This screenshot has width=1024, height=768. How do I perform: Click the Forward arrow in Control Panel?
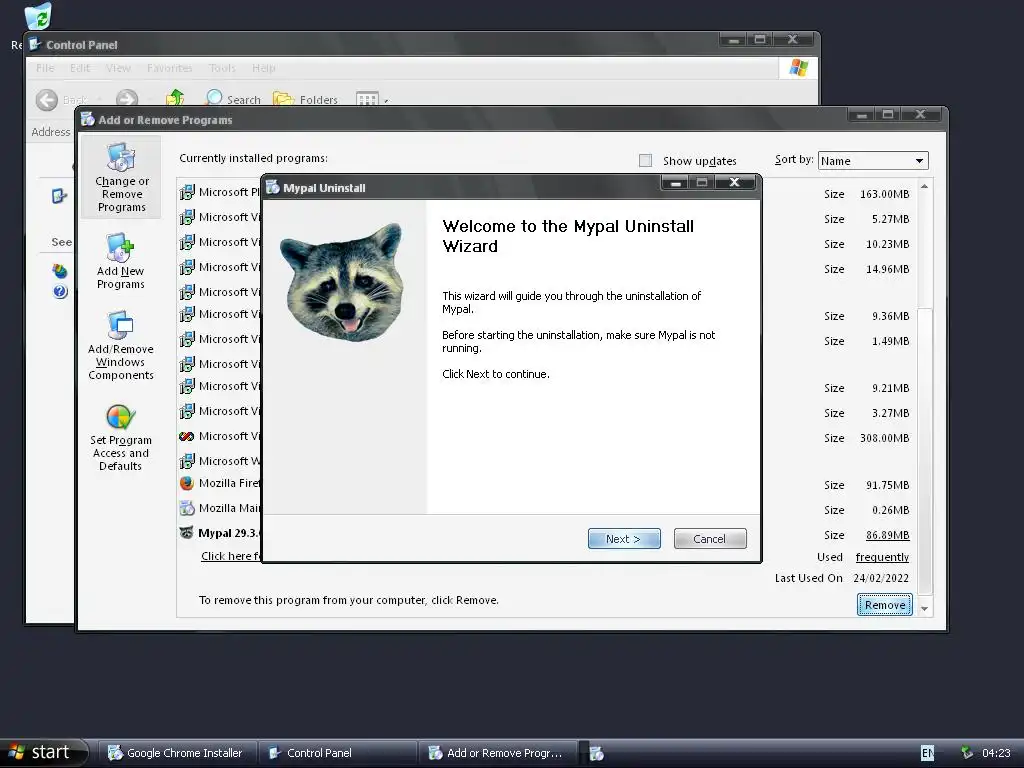[127, 99]
